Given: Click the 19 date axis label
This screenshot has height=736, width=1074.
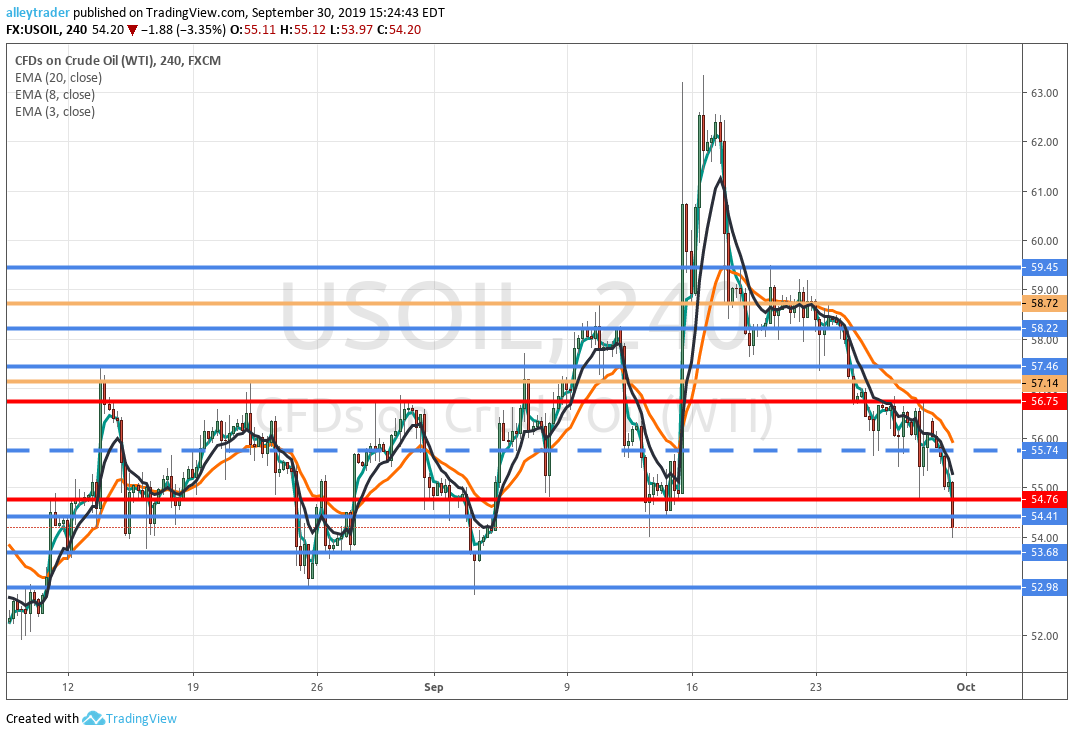Looking at the screenshot, I should click(192, 687).
